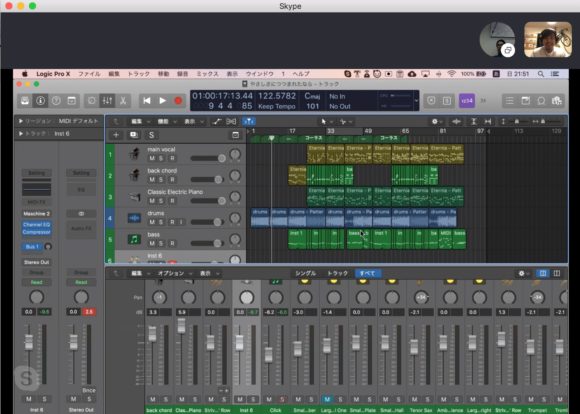The image size is (580, 414).
Task: Open LCD display mode dropdown arrow
Action: click(416, 101)
